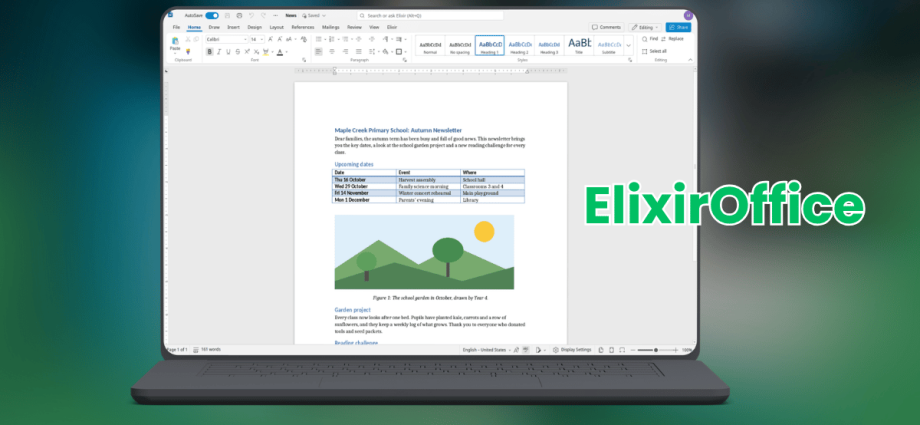This screenshot has width=920, height=425.
Task: Click the Paste clipboard icon
Action: click(x=175, y=41)
